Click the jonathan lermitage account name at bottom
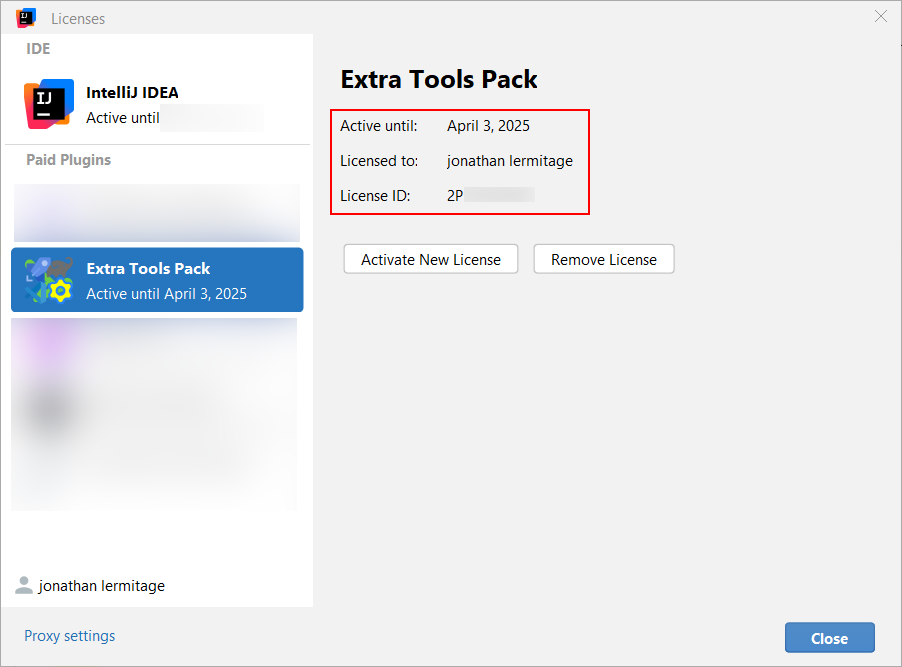The image size is (902, 667). (102, 586)
